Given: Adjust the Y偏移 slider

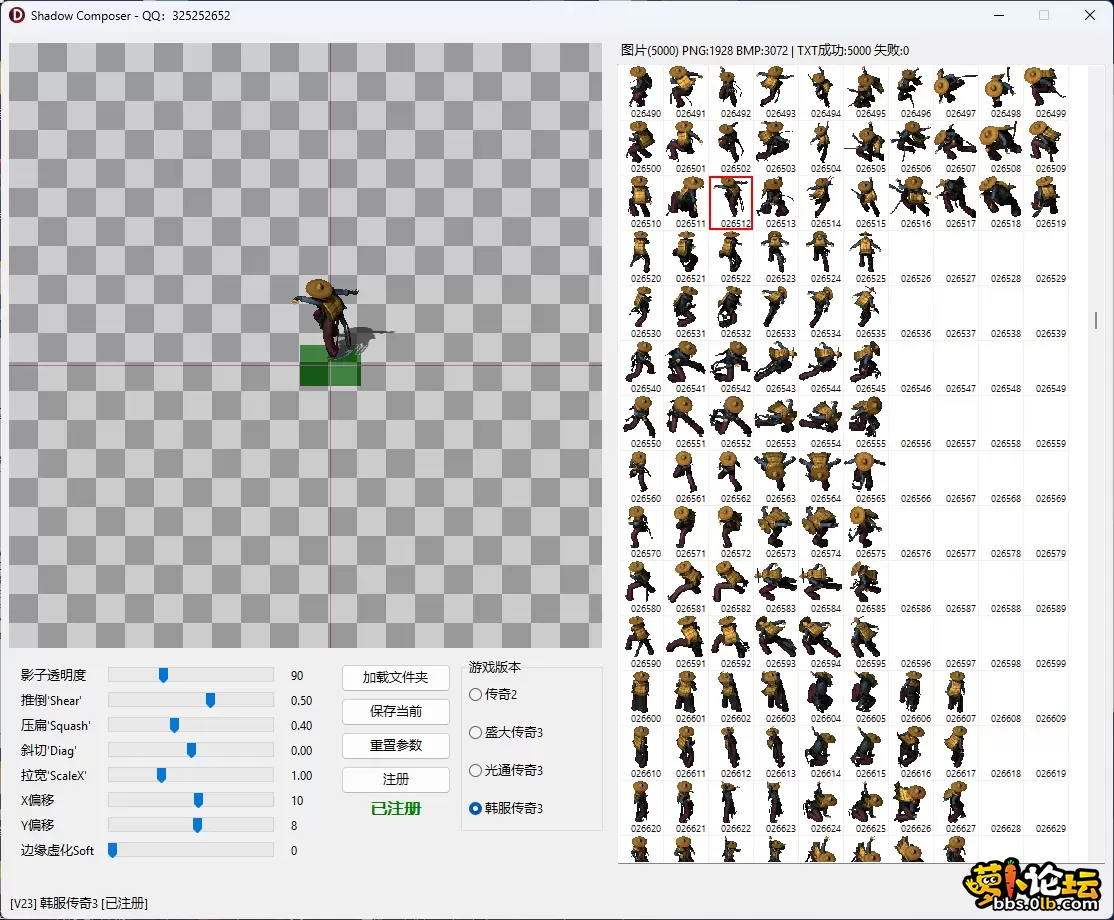Looking at the screenshot, I should pyautogui.click(x=190, y=825).
